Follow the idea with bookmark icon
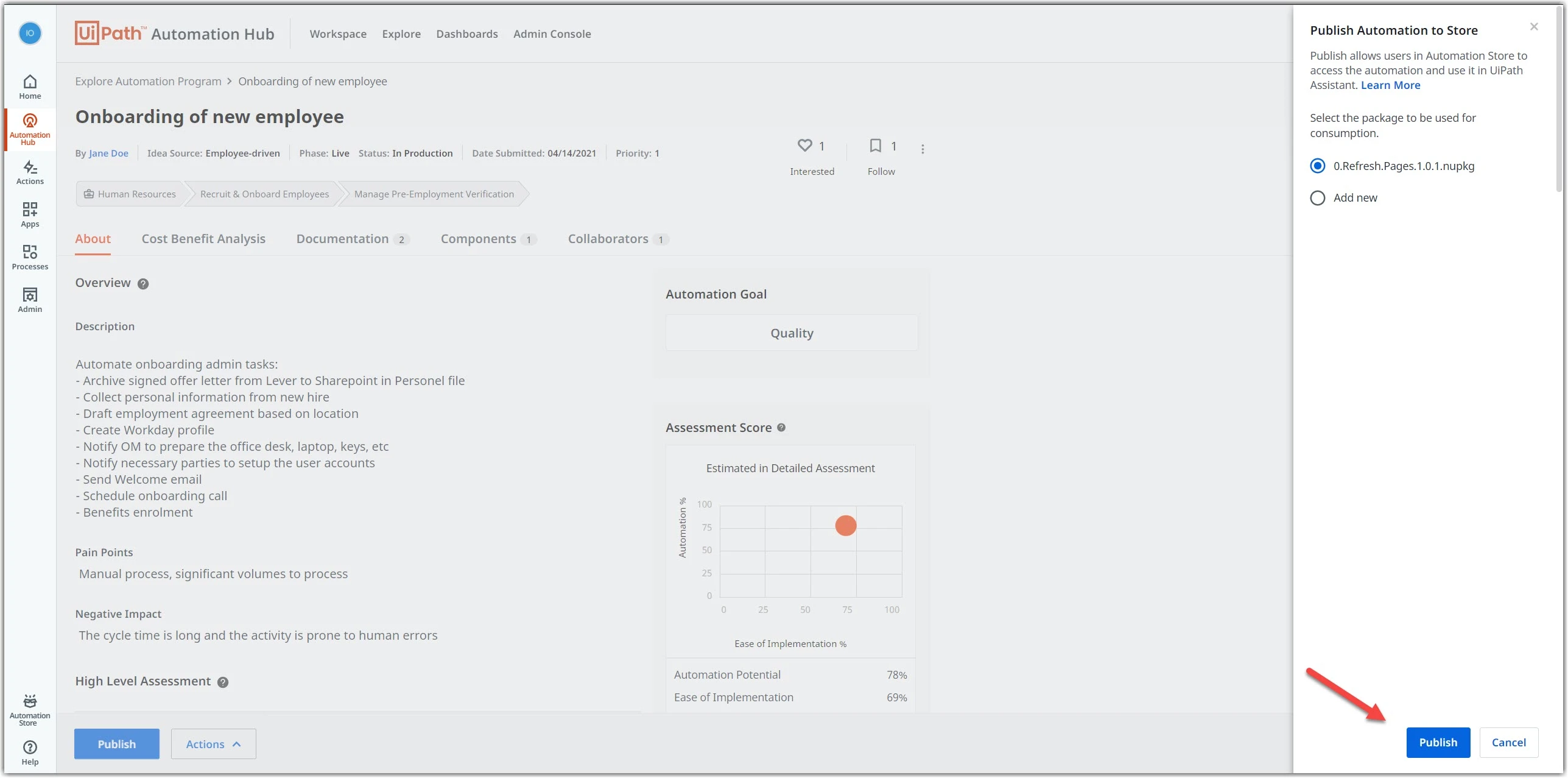Viewport: 1568px width, 778px height. (x=875, y=146)
